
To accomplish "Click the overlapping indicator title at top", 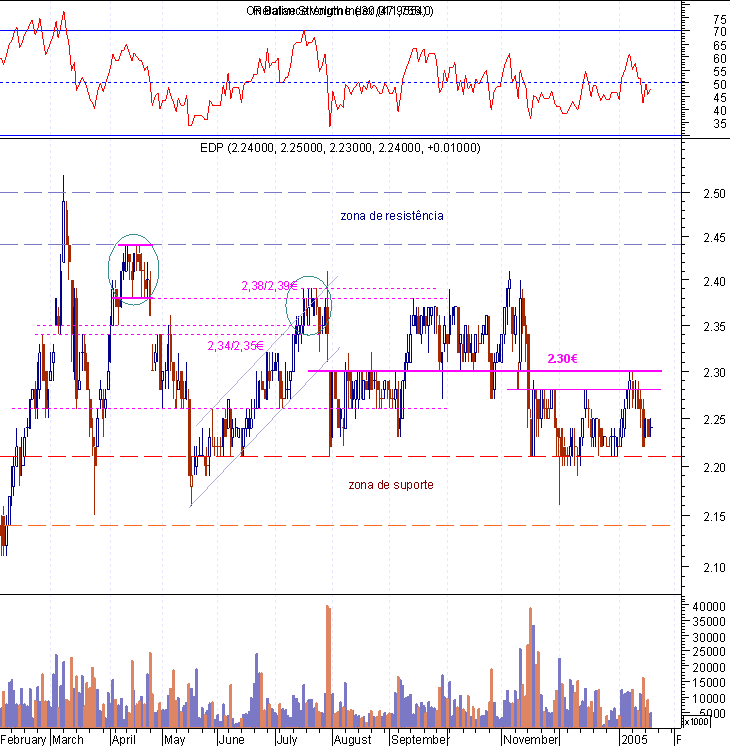I will click(340, 10).
